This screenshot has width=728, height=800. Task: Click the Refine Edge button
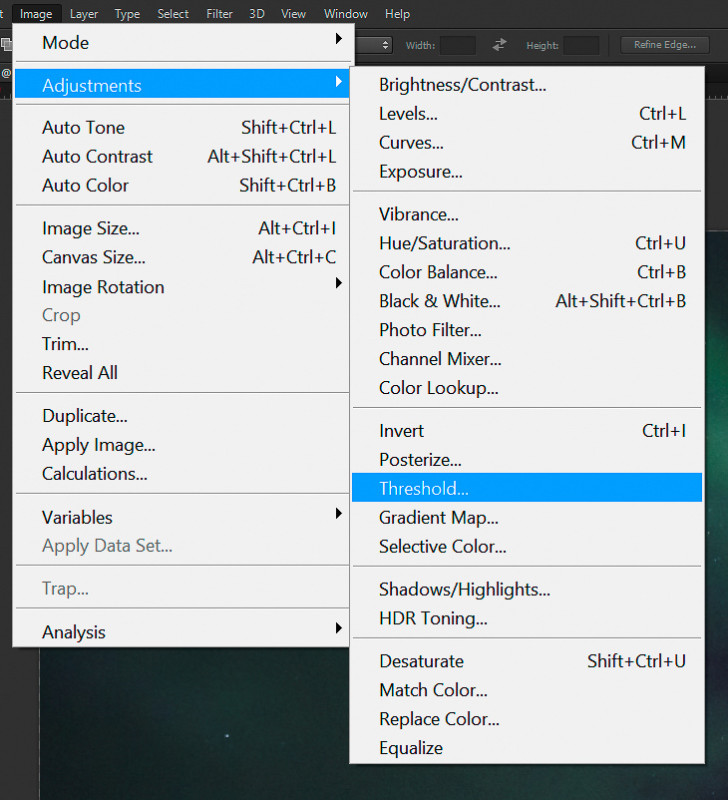(664, 45)
